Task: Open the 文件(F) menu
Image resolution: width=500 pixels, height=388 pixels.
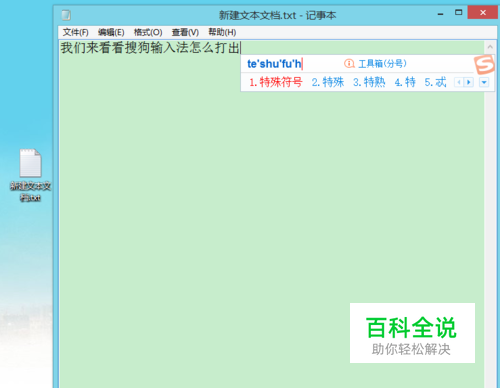Action: tap(76, 32)
